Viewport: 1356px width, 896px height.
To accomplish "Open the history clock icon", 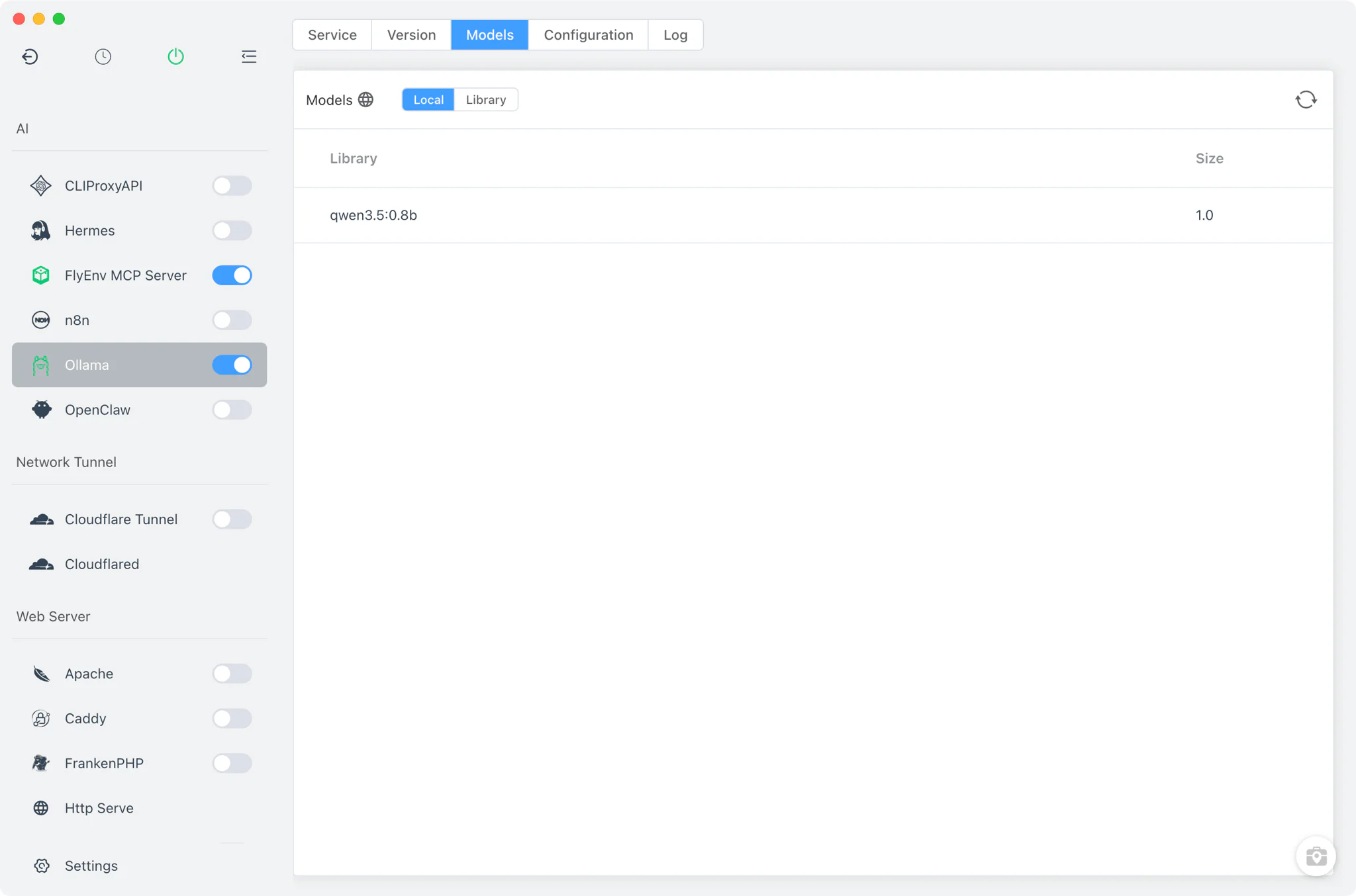I will point(103,57).
